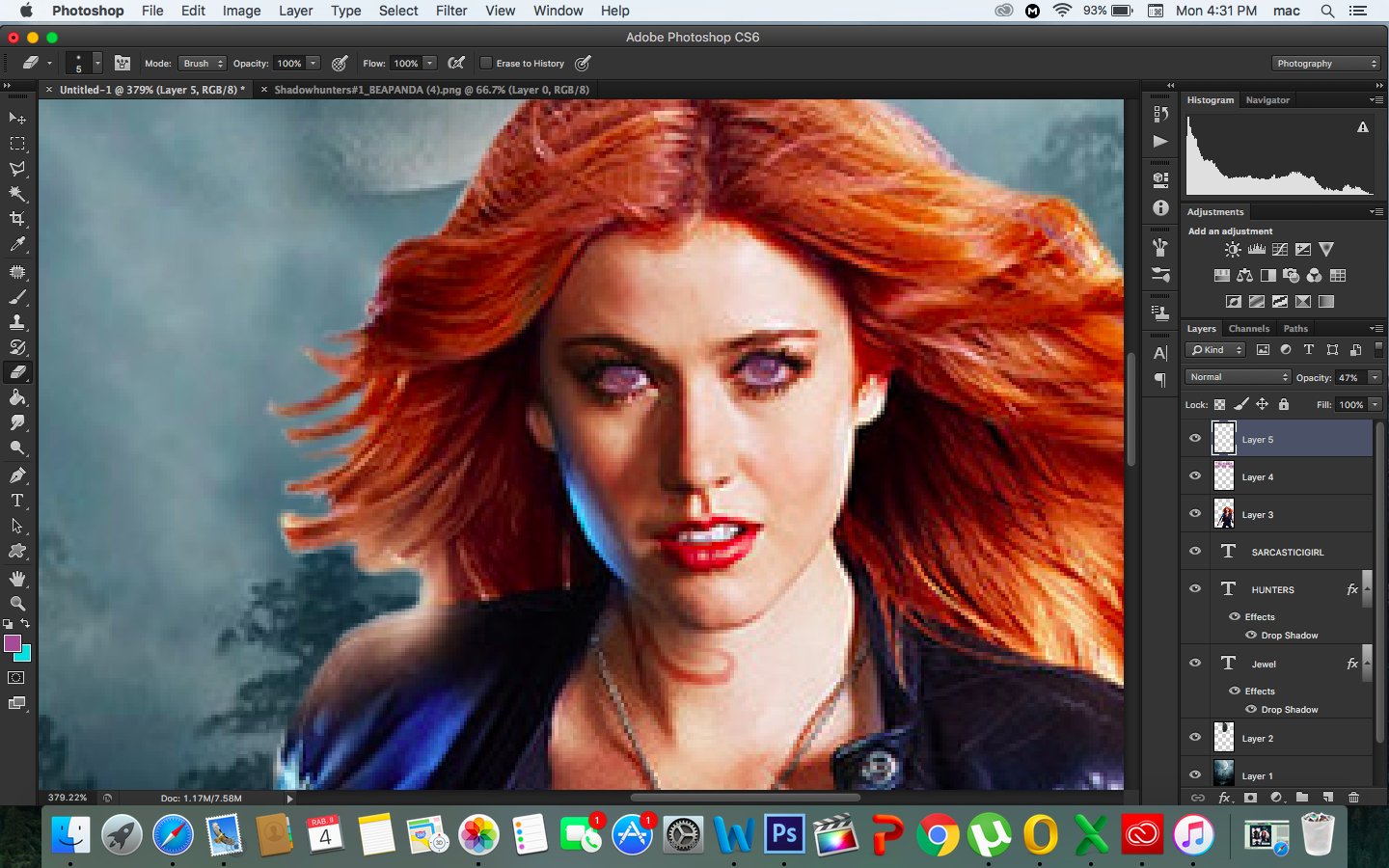
Task: Select the History Brush tool
Action: pyautogui.click(x=17, y=347)
